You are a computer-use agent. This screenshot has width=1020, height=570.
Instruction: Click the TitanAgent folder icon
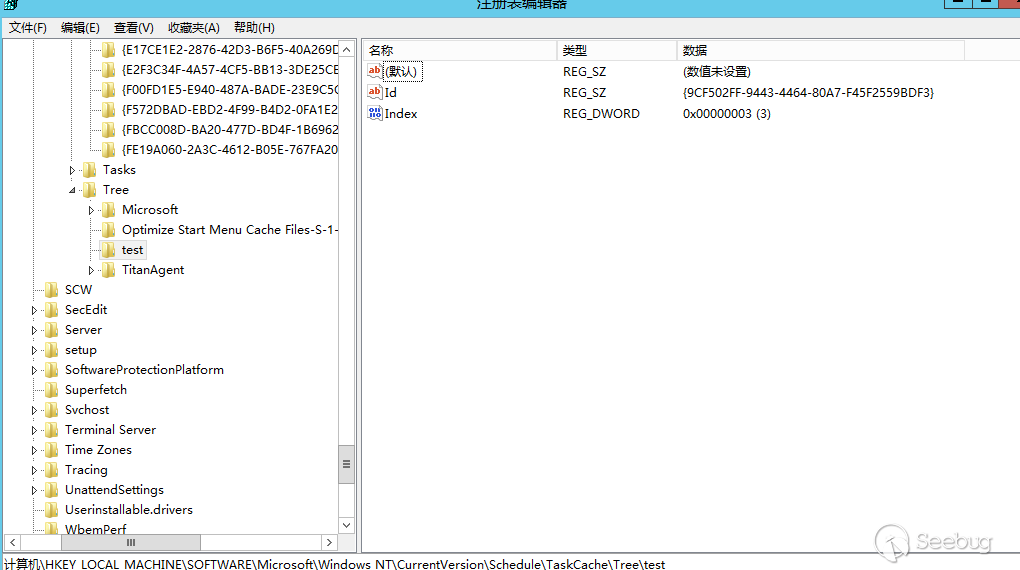coord(109,270)
